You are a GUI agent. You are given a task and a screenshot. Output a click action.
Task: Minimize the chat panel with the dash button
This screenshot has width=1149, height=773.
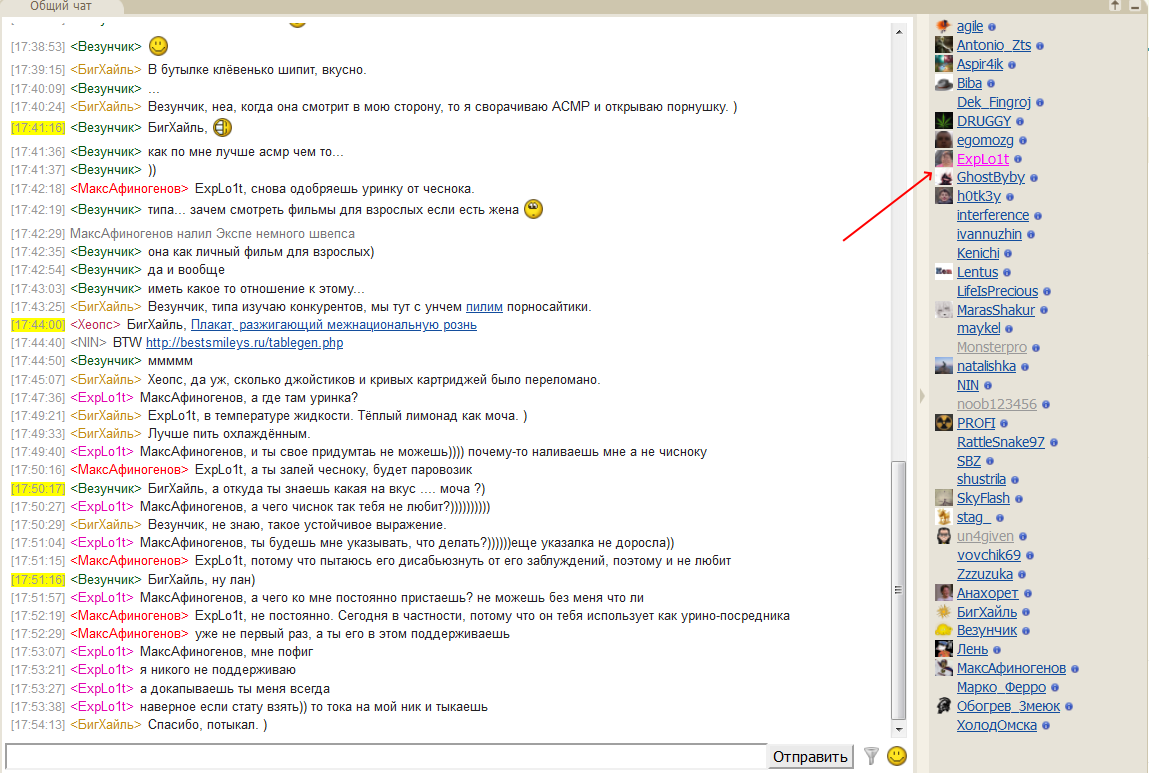pyautogui.click(x=1135, y=6)
